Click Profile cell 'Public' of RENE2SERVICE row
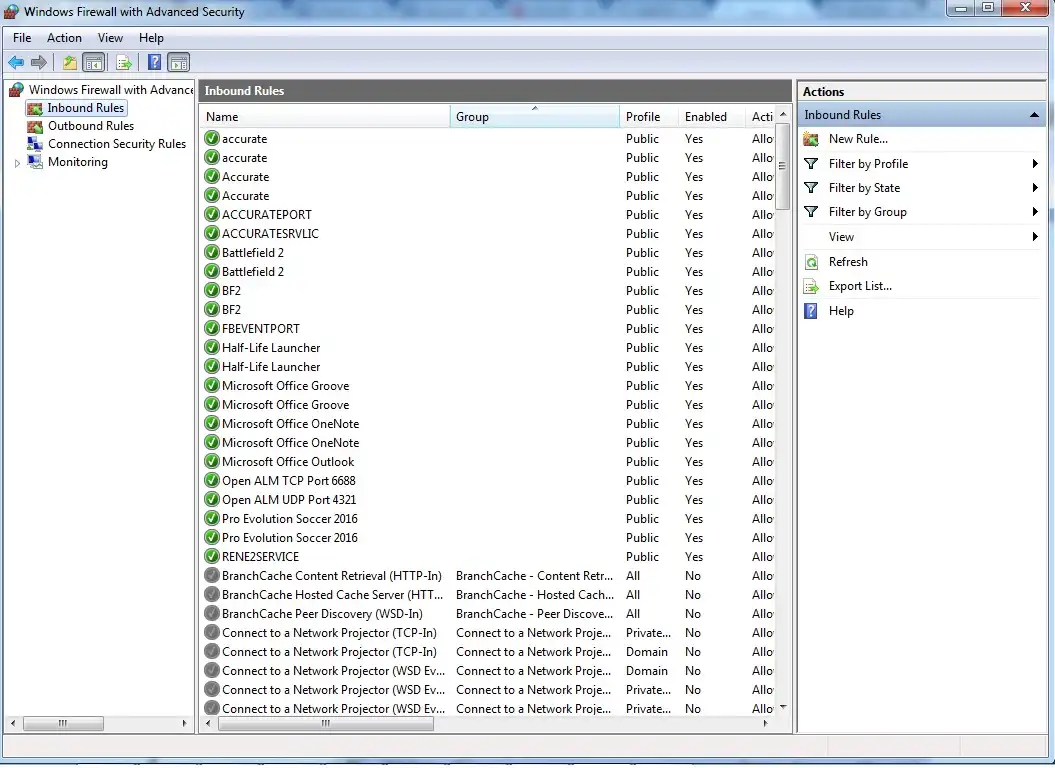Viewport: 1055px width, 768px height. (x=642, y=557)
